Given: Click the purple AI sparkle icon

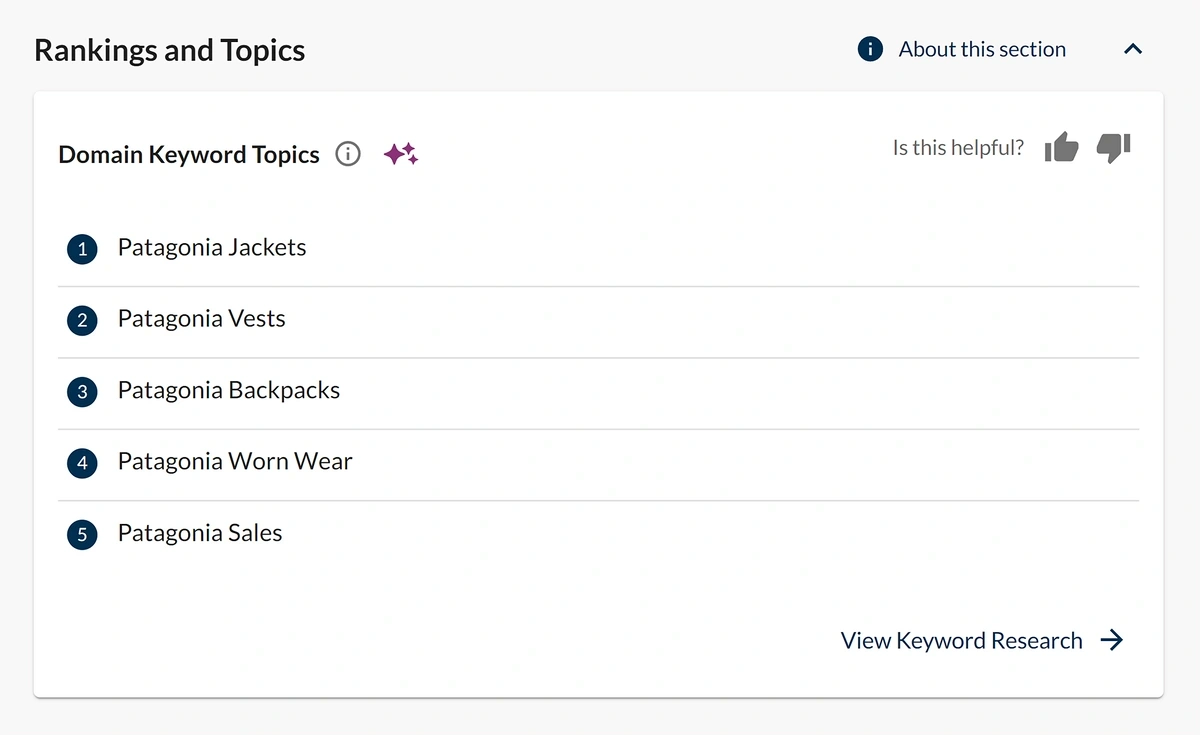Looking at the screenshot, I should click(x=401, y=154).
